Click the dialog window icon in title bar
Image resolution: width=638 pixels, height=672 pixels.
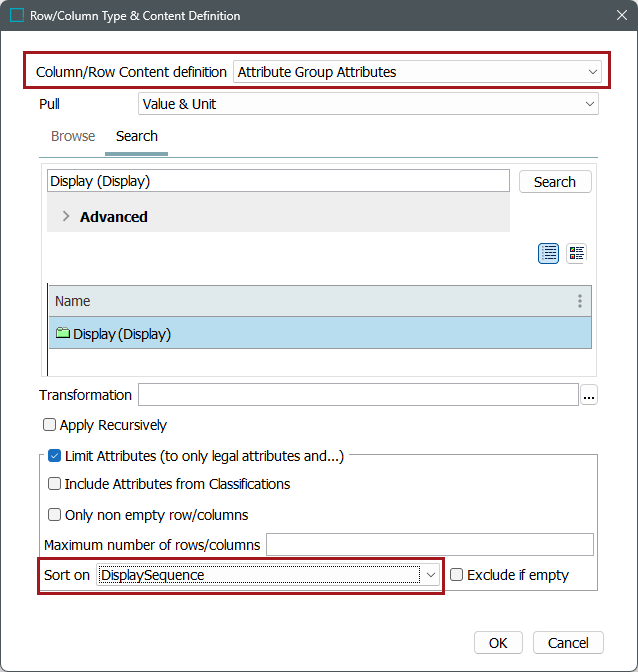[x=16, y=16]
